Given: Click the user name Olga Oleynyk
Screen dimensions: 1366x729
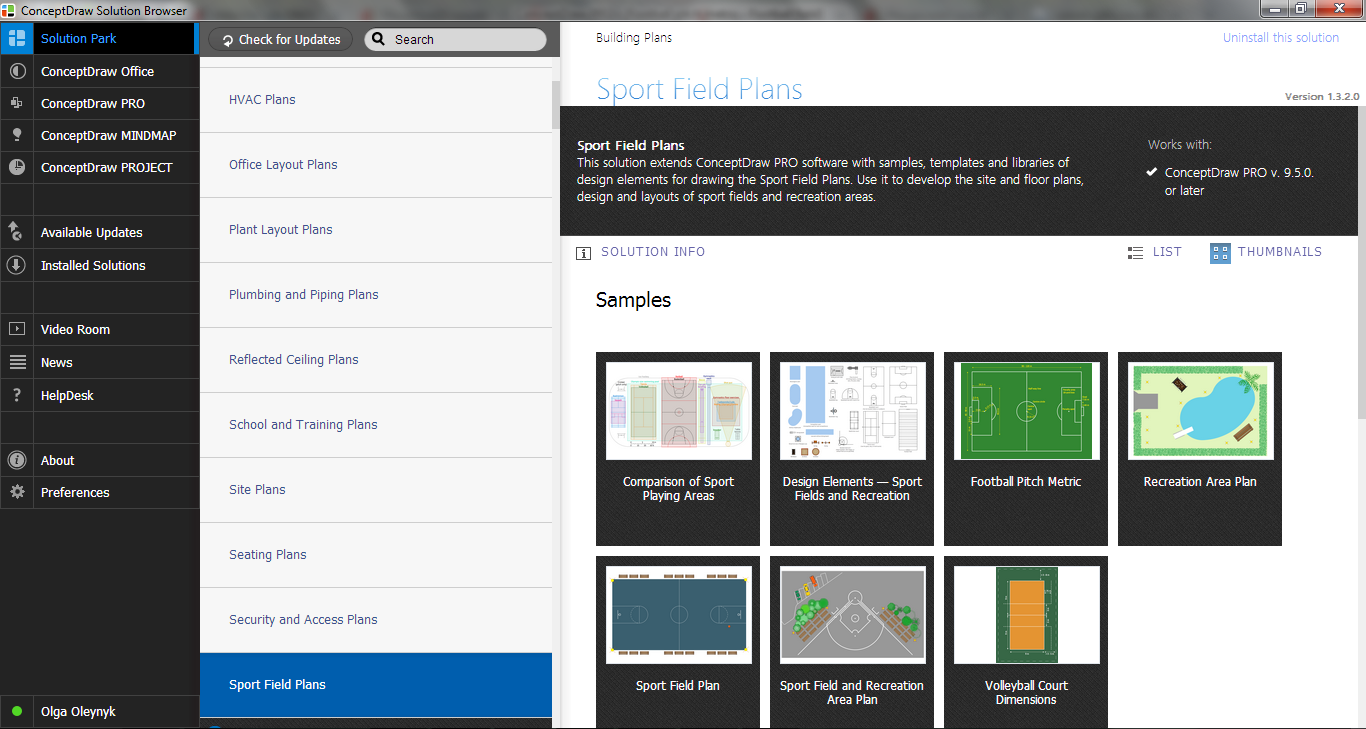Looking at the screenshot, I should [x=78, y=712].
